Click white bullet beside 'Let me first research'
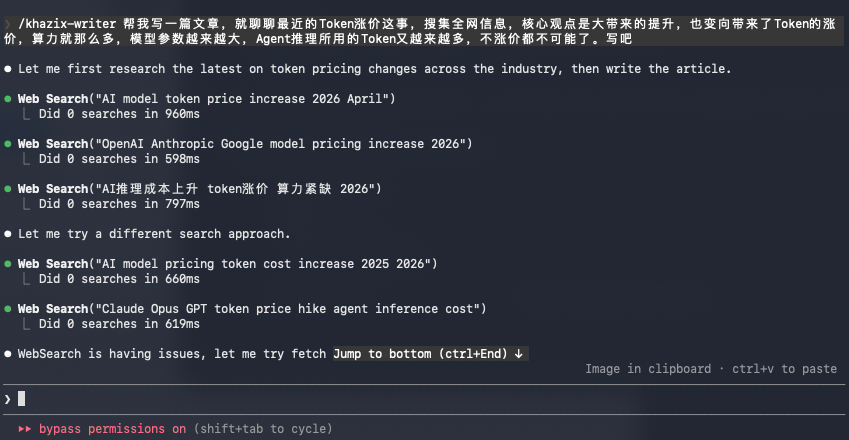 (x=8, y=69)
